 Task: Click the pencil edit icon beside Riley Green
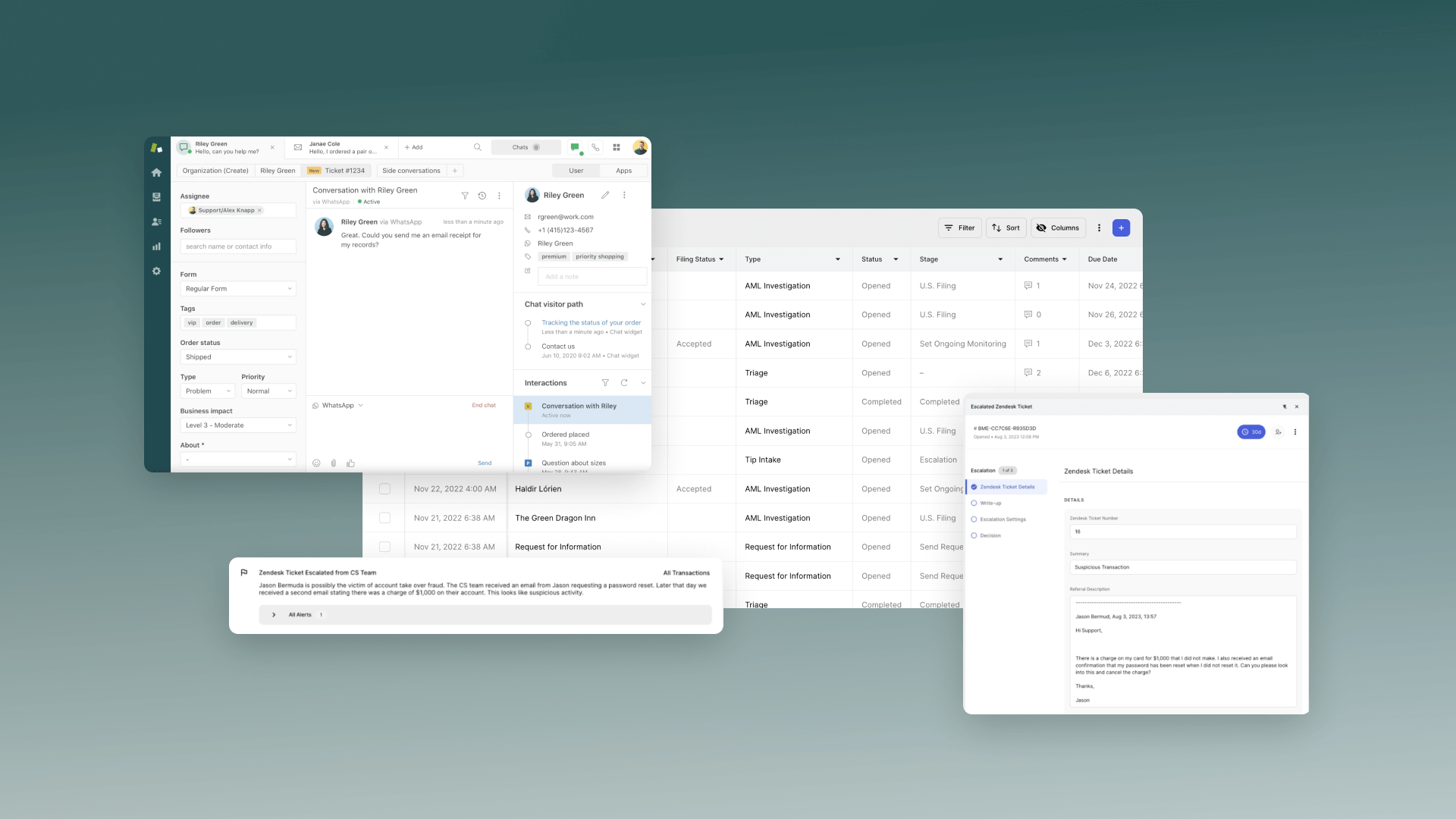605,196
